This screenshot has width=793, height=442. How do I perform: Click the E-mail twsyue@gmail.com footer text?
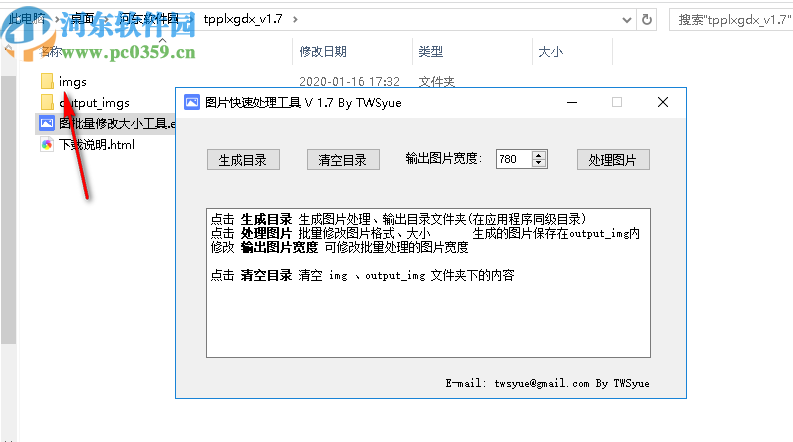click(x=547, y=383)
